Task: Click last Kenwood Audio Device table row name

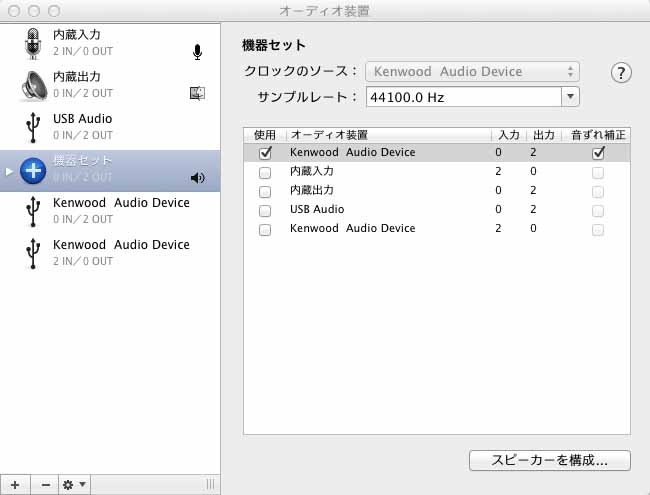Action: [x=352, y=228]
